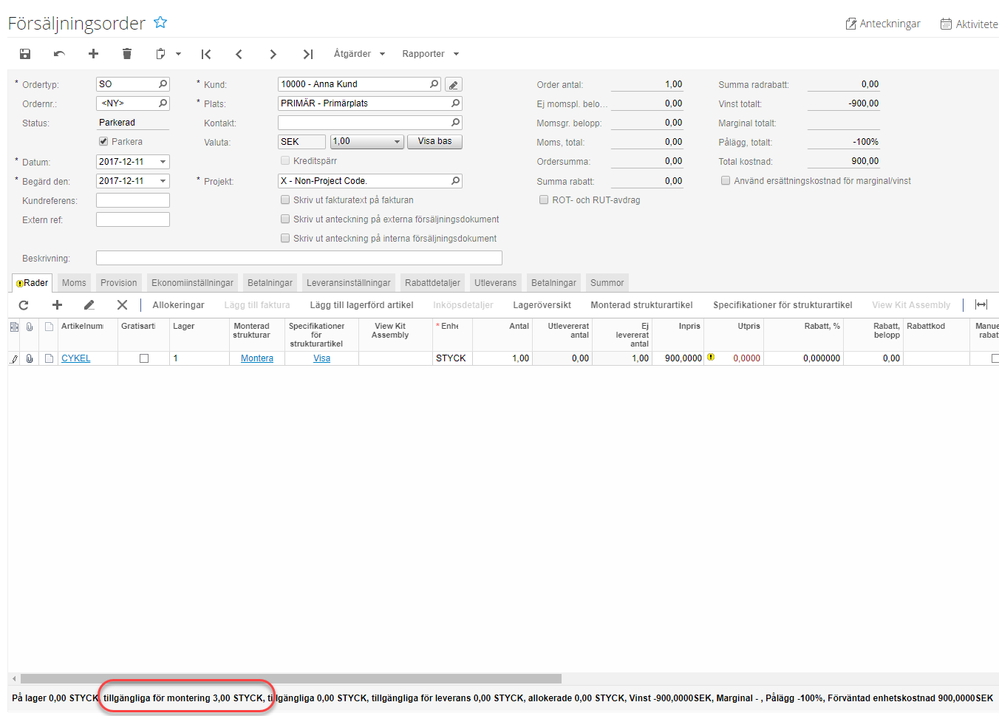Screen dimensions: 999x716
Task: Mark Försäljningsorder as favorite with star
Action: (161, 23)
